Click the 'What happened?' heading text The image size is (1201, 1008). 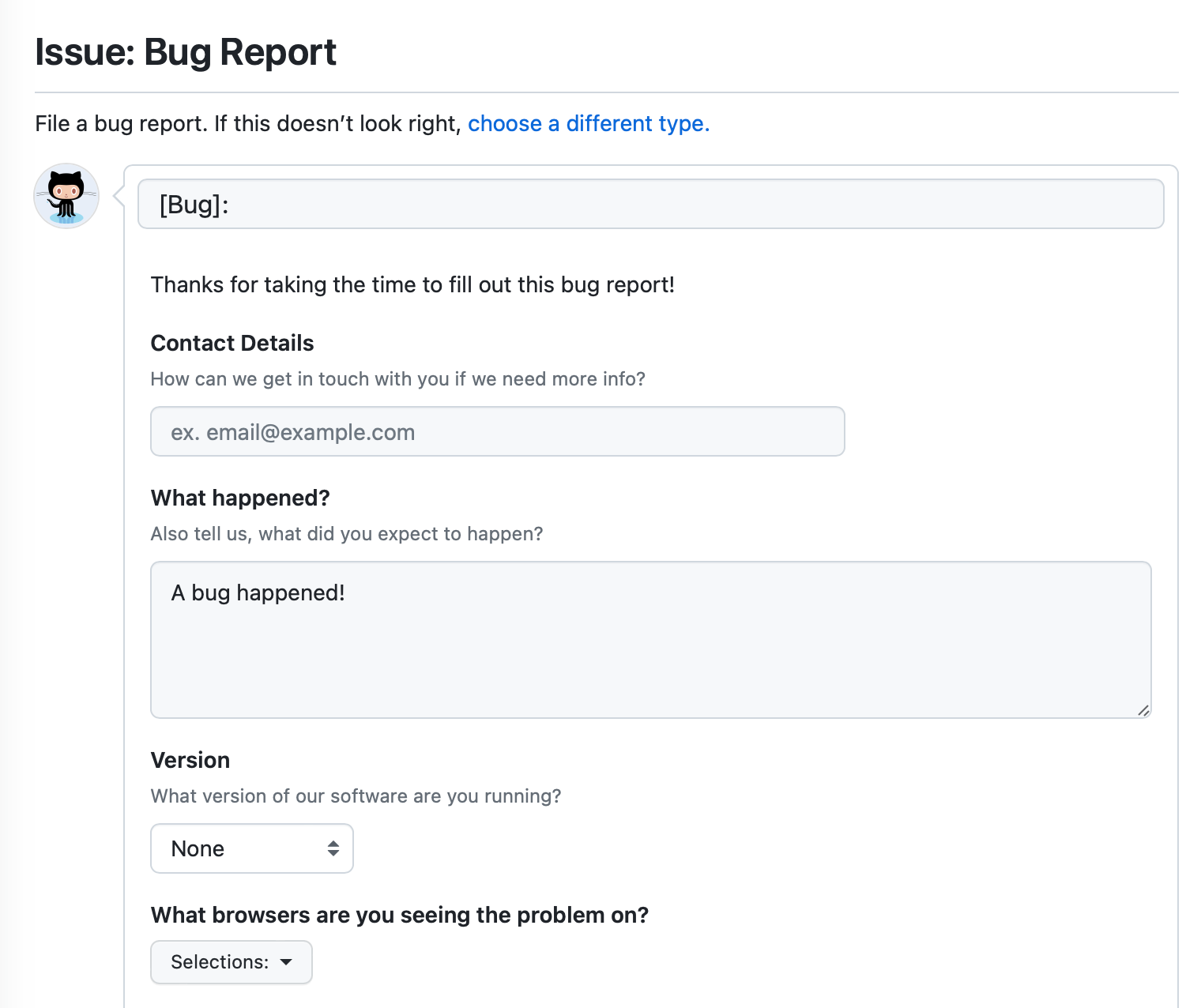point(240,498)
